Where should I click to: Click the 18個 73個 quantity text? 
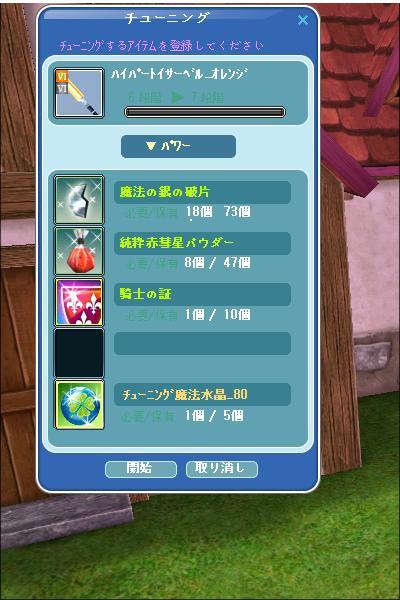pos(218,212)
